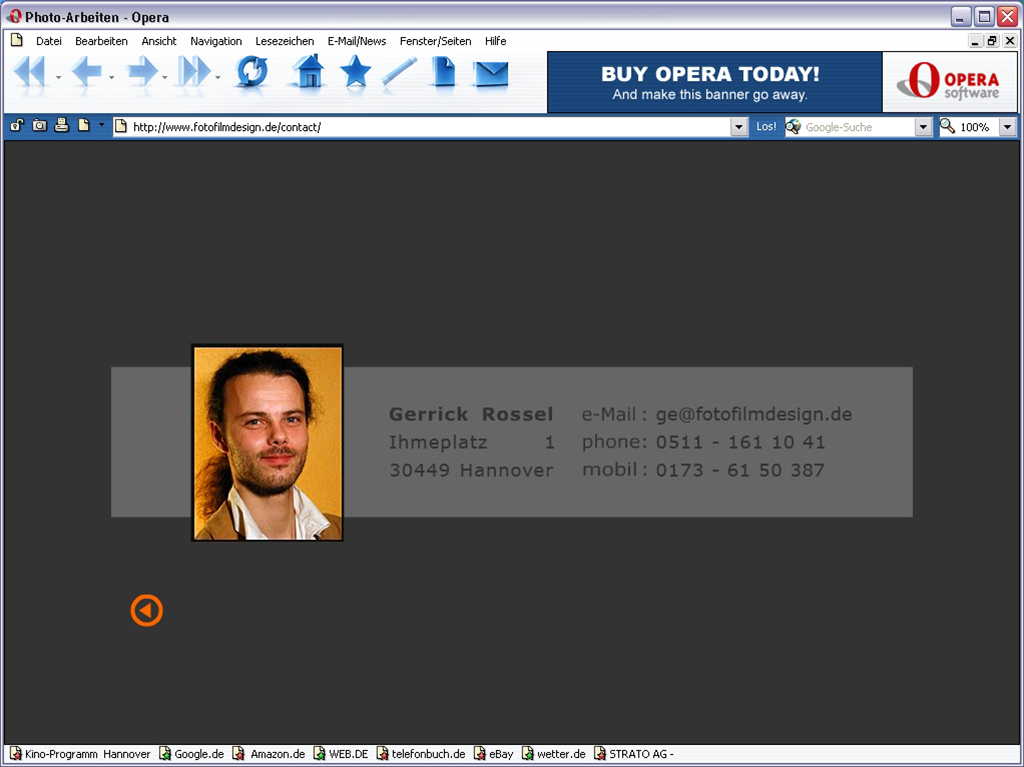
Task: Expand the small new page dropdown arrow
Action: tap(101, 125)
